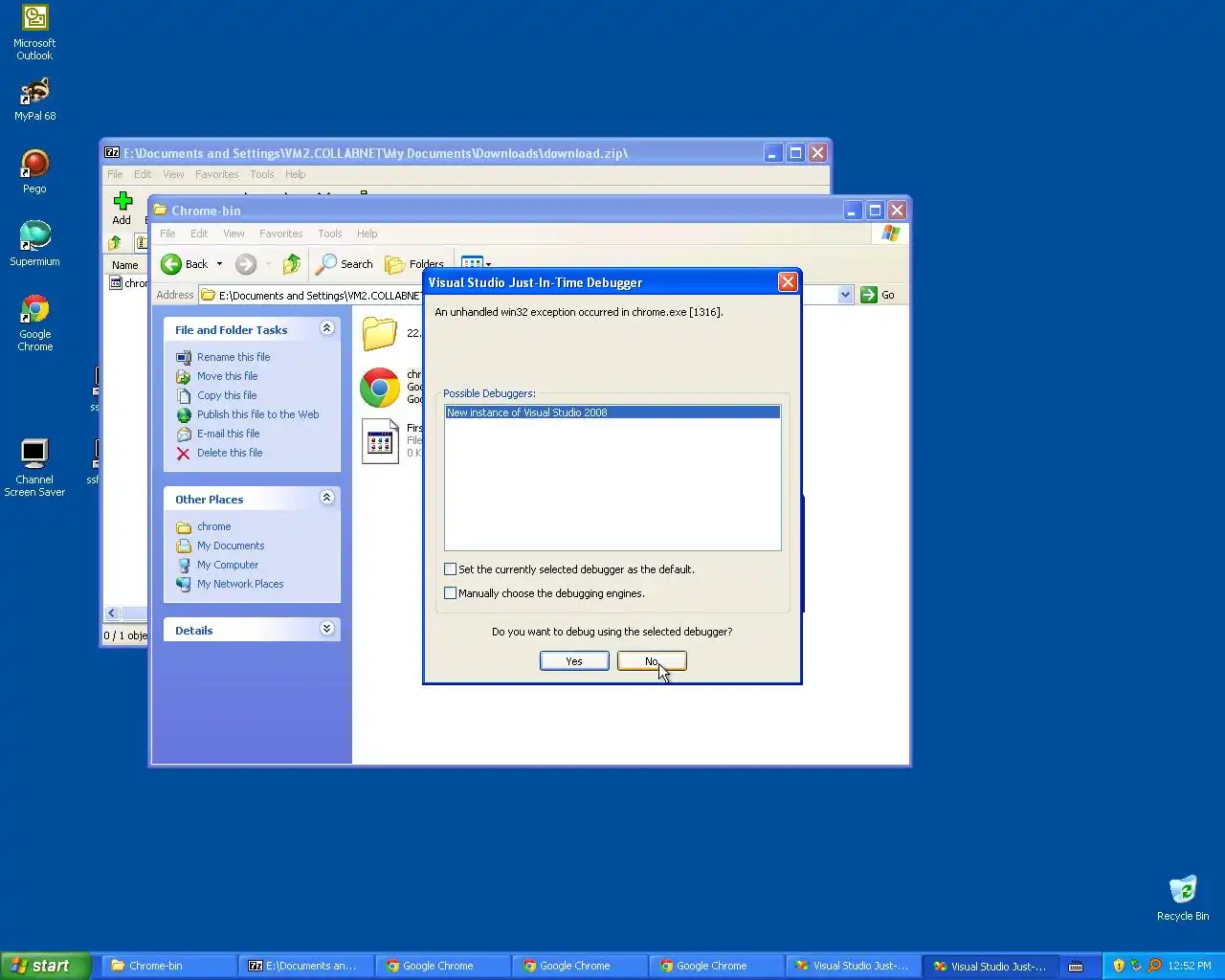Open Favorites menu in 7-Zip window
Screen dimensions: 1225x980
(x=217, y=174)
